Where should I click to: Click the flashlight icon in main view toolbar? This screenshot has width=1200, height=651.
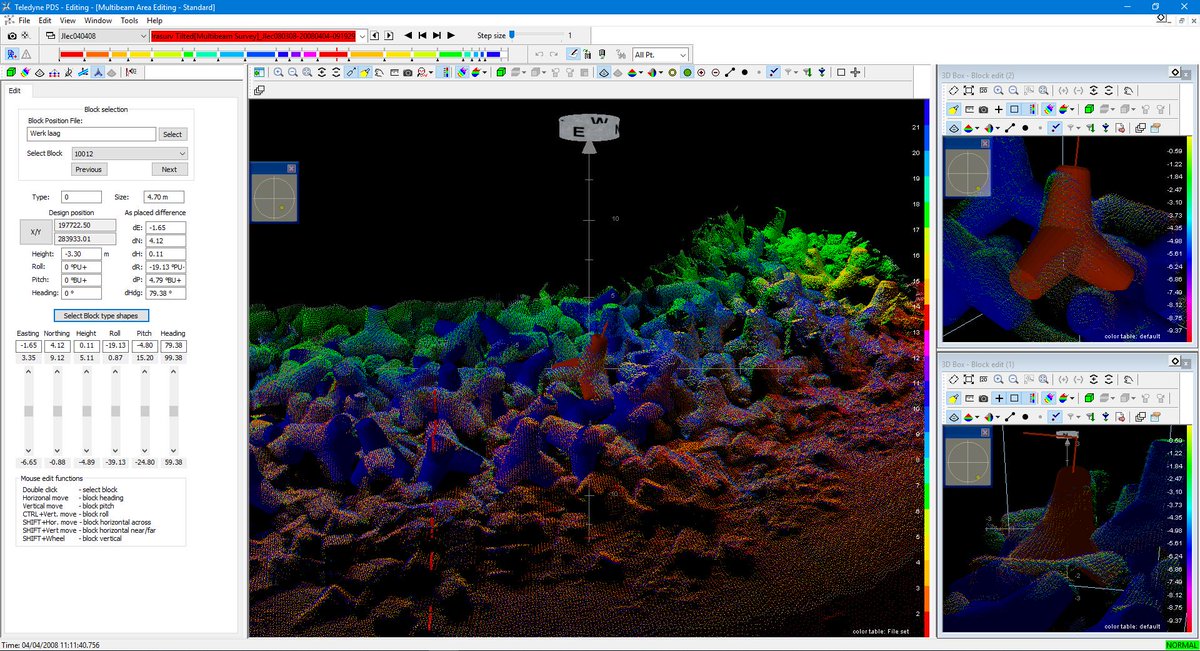(366, 73)
